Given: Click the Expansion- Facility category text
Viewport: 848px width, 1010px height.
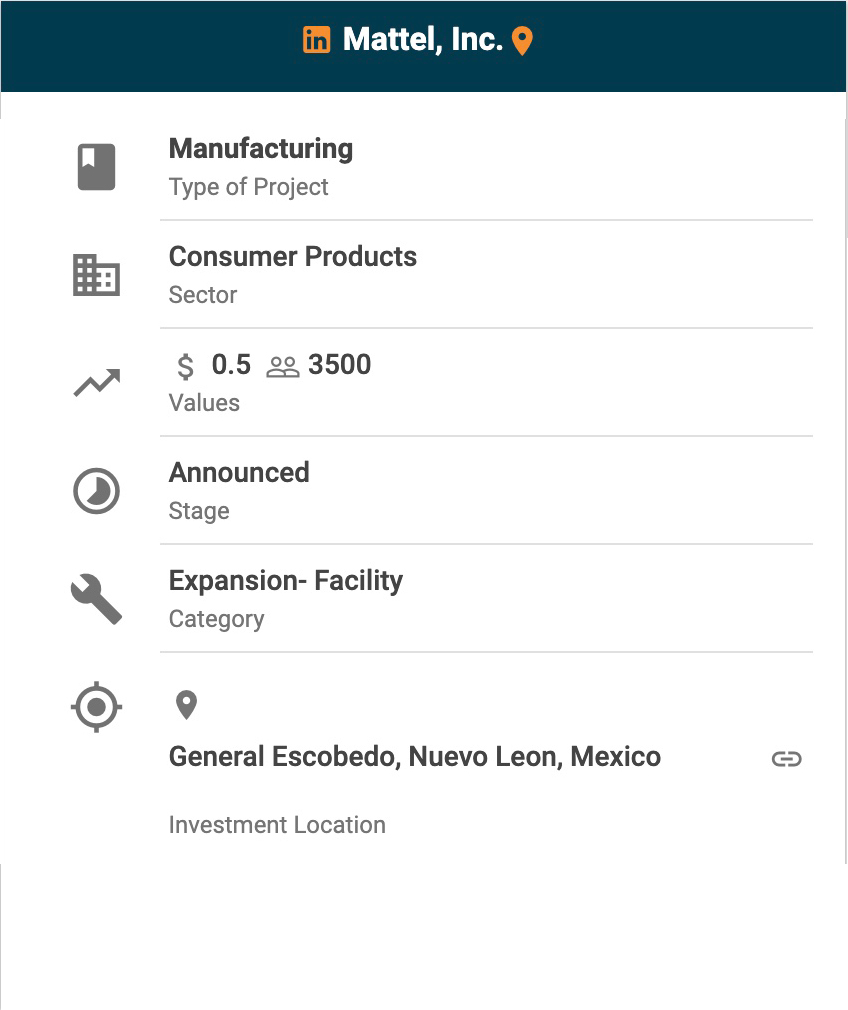Looking at the screenshot, I should [x=286, y=581].
